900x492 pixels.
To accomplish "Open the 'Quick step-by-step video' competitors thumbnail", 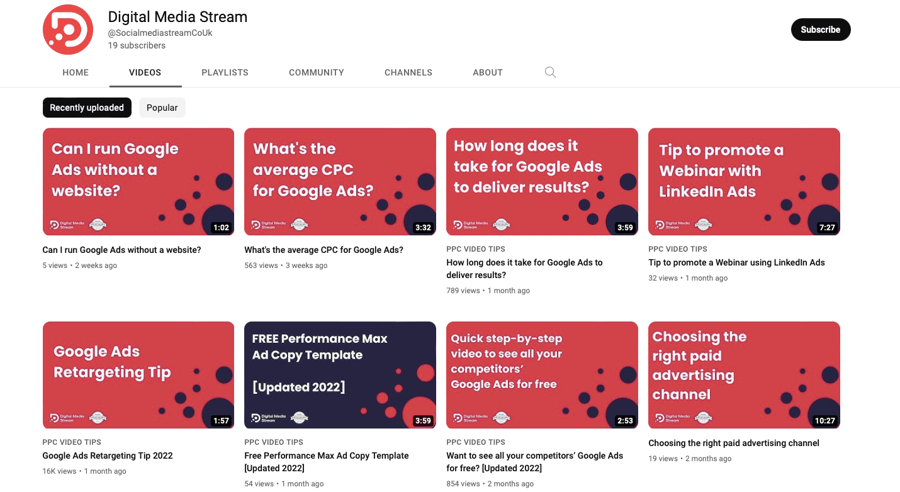I will click(542, 375).
